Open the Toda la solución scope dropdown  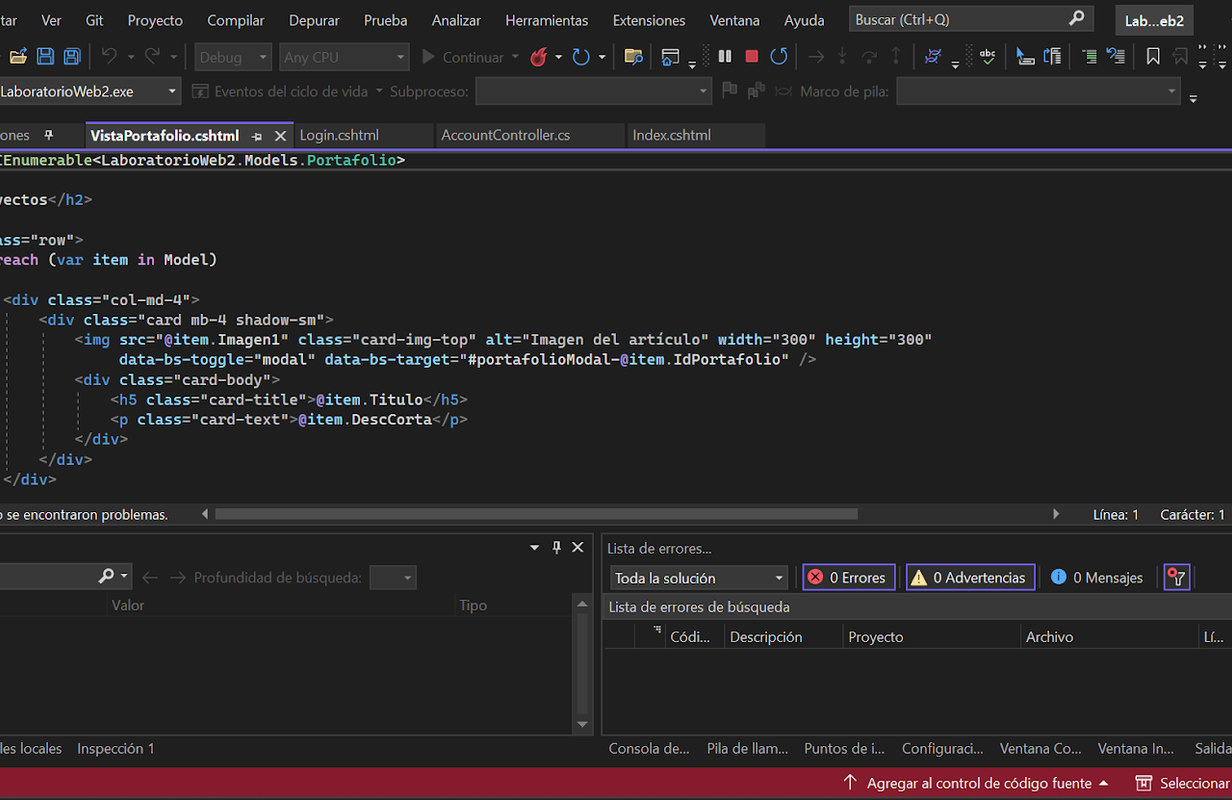[699, 577]
